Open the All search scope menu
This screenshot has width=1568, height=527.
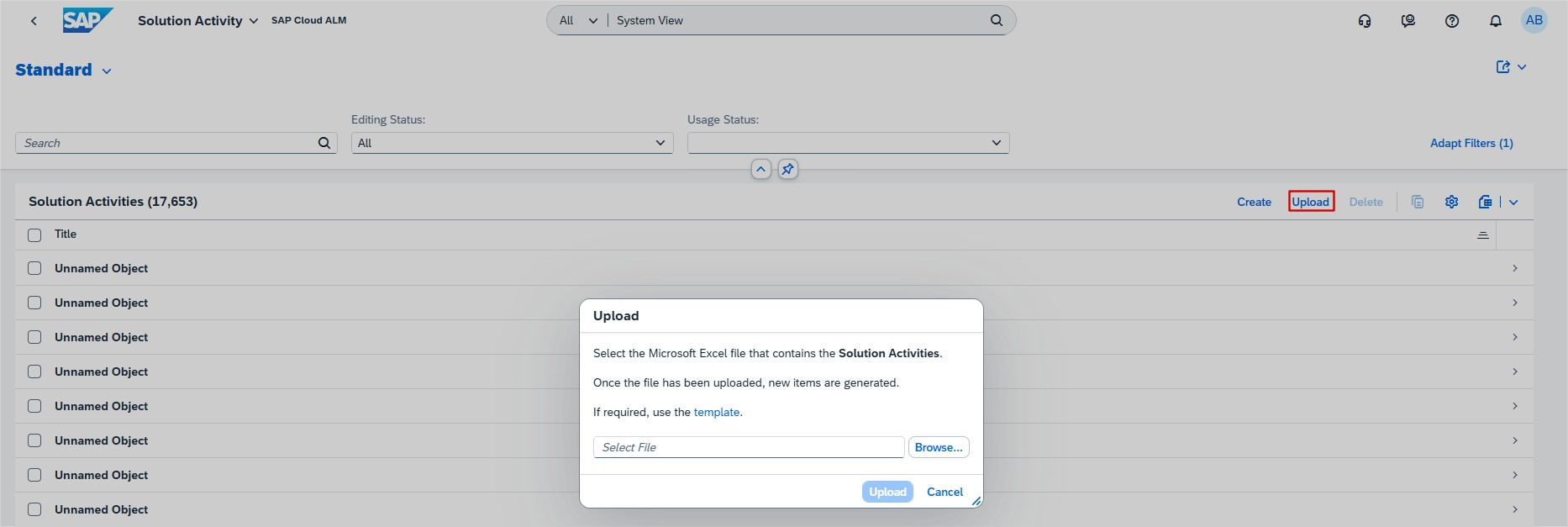578,20
